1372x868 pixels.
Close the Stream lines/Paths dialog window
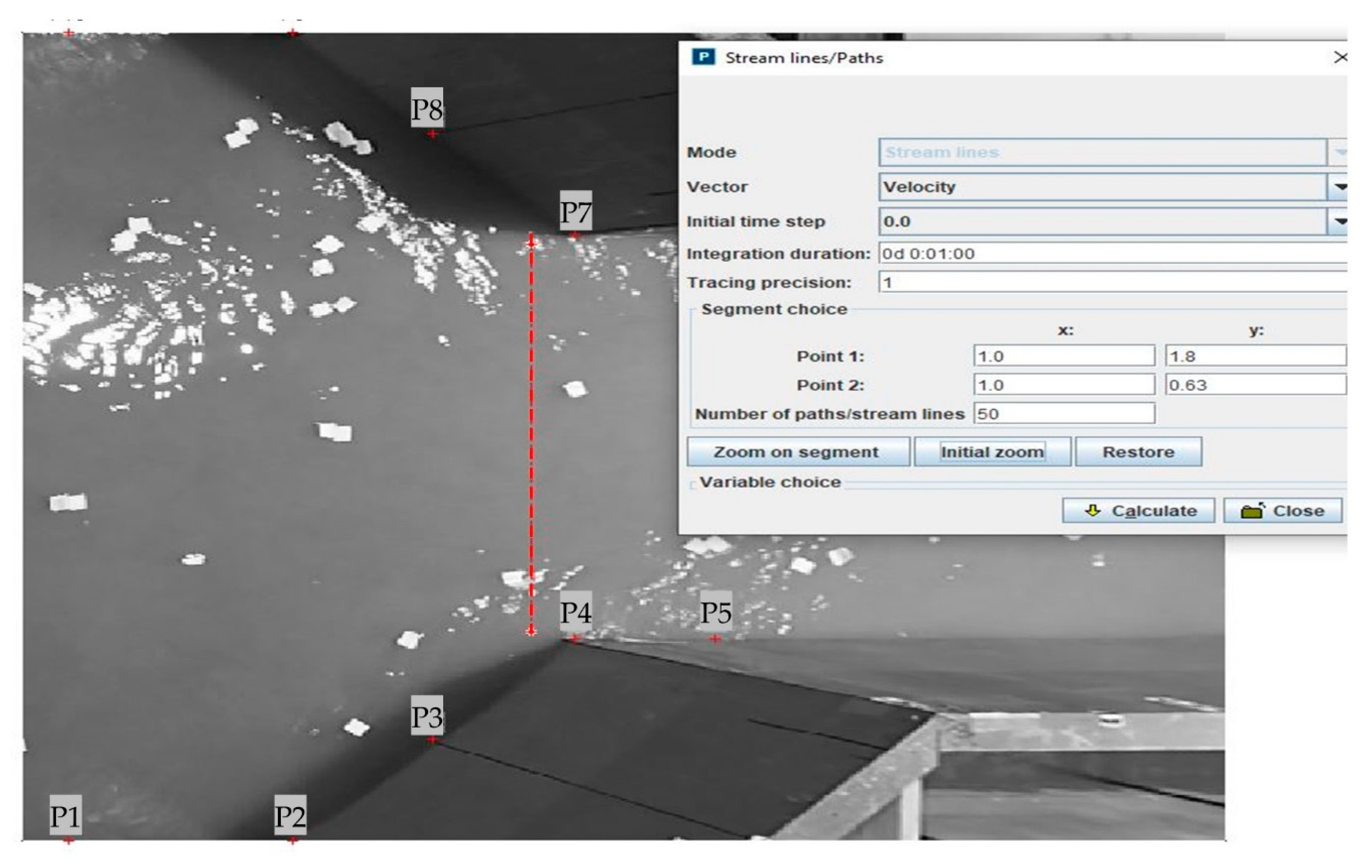coord(1340,58)
